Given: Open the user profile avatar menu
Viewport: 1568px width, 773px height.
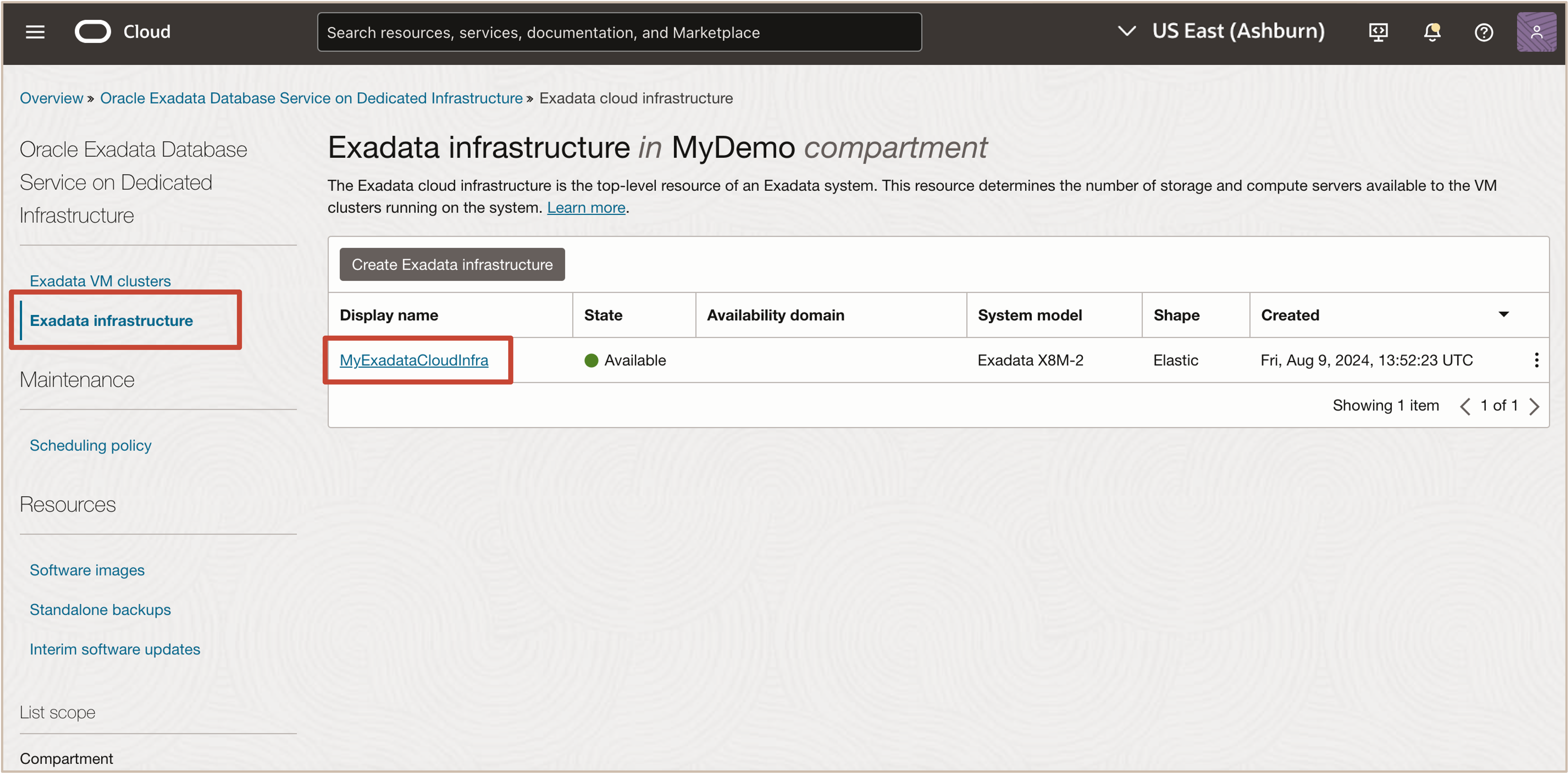Looking at the screenshot, I should 1536,32.
